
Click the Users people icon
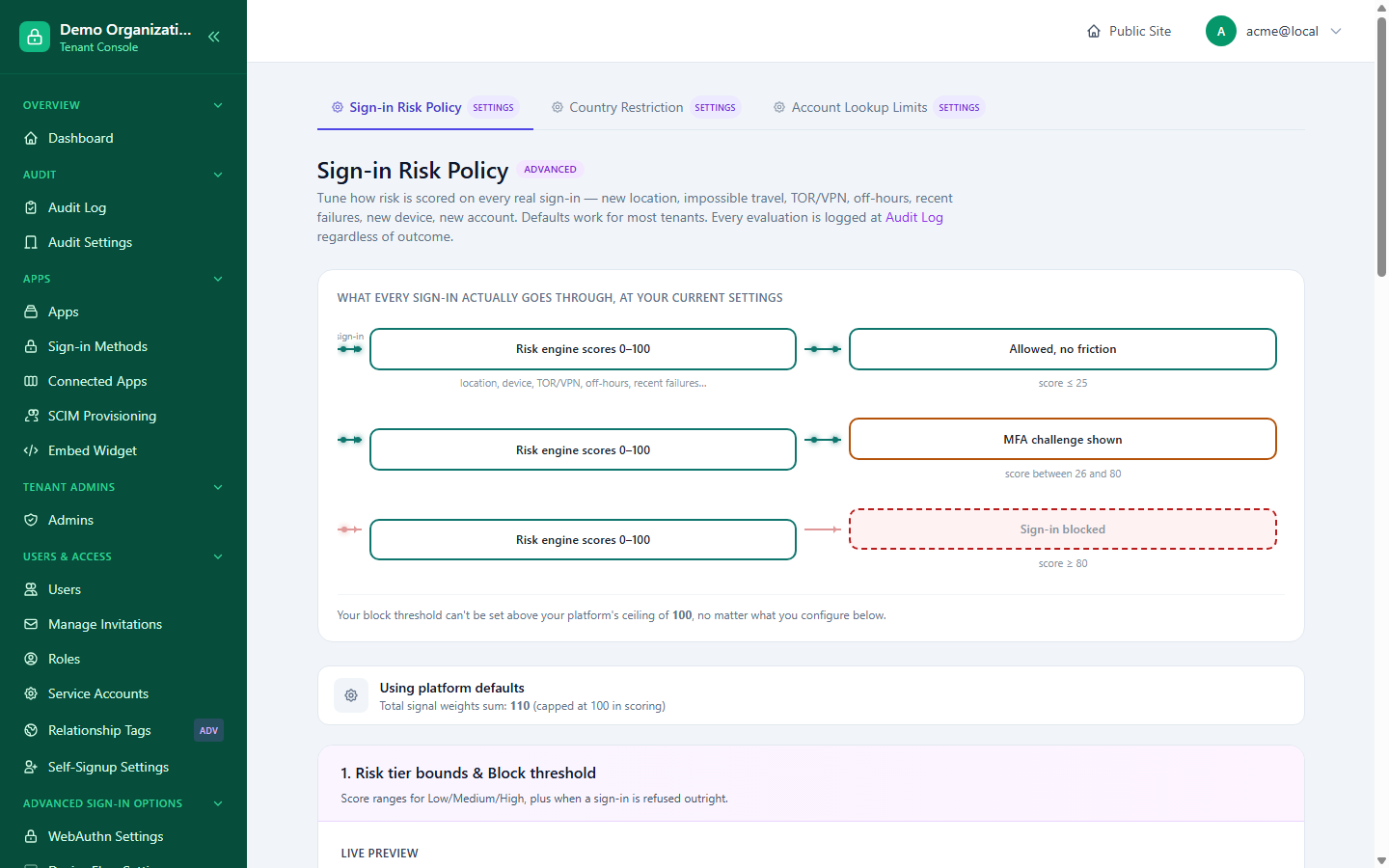pyautogui.click(x=31, y=589)
